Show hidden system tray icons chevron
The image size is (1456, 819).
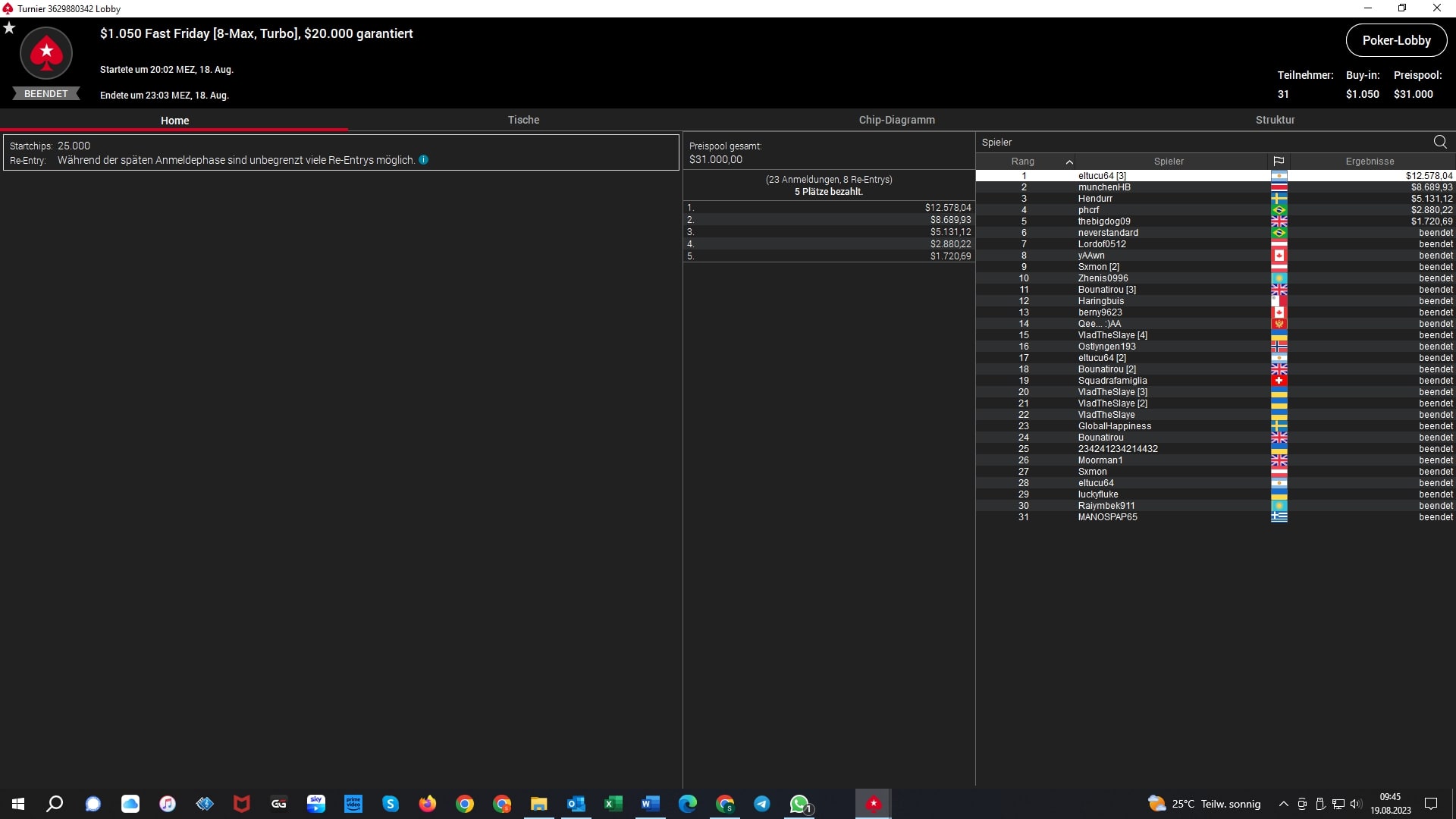[x=1283, y=804]
